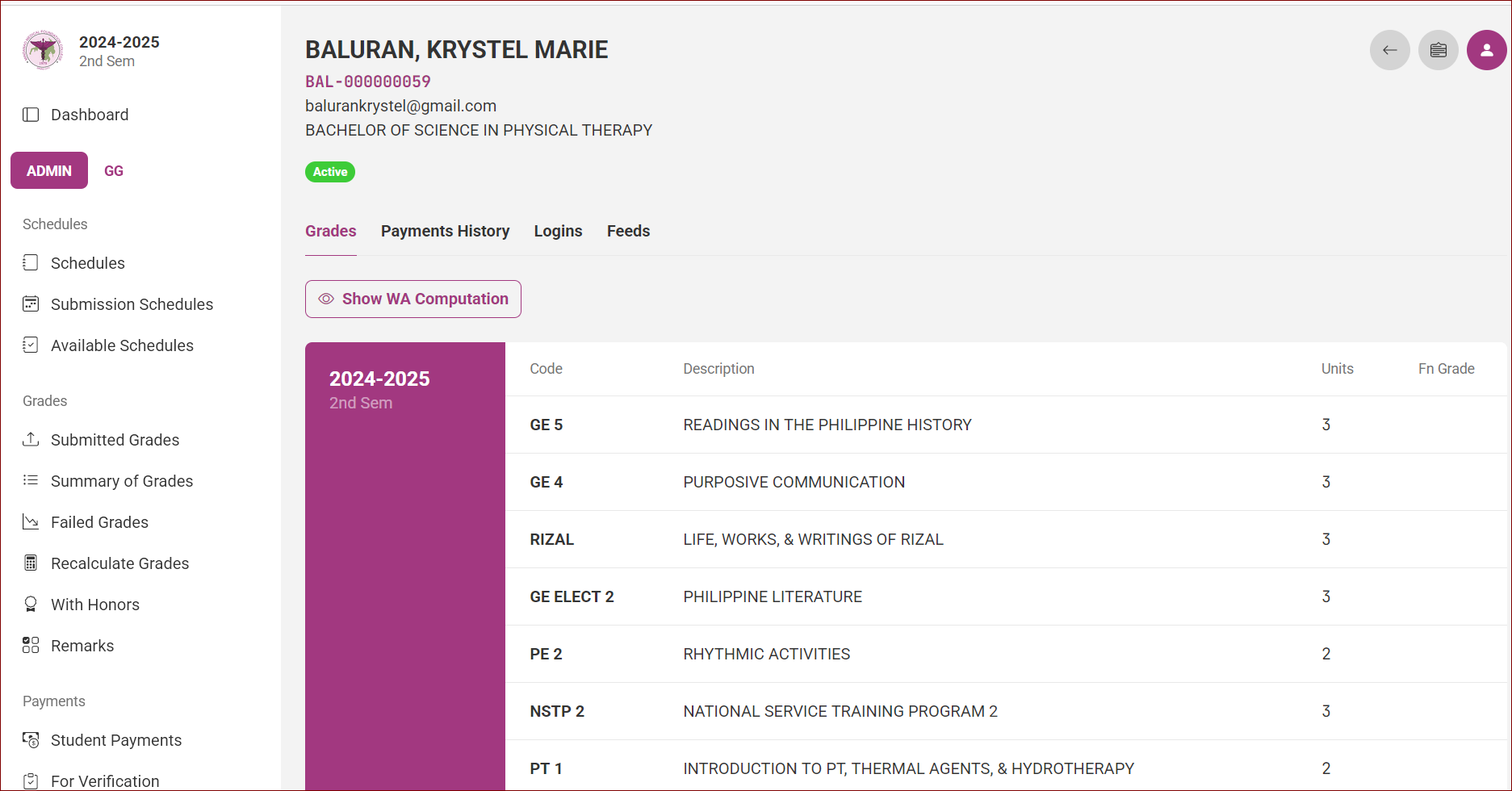
Task: Click the Active status badge
Action: (x=330, y=172)
